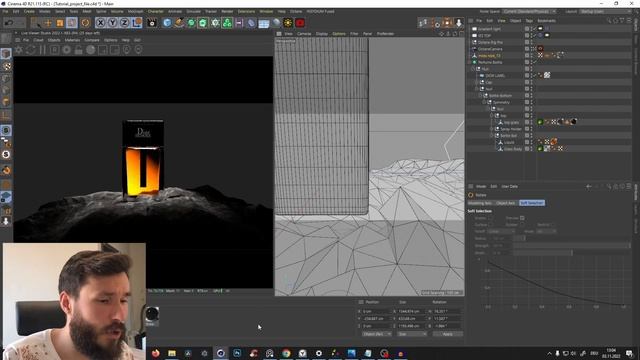Screen dimensions: 640x360
Task: Open Live Viewer Objects menu
Action: [x=54, y=40]
